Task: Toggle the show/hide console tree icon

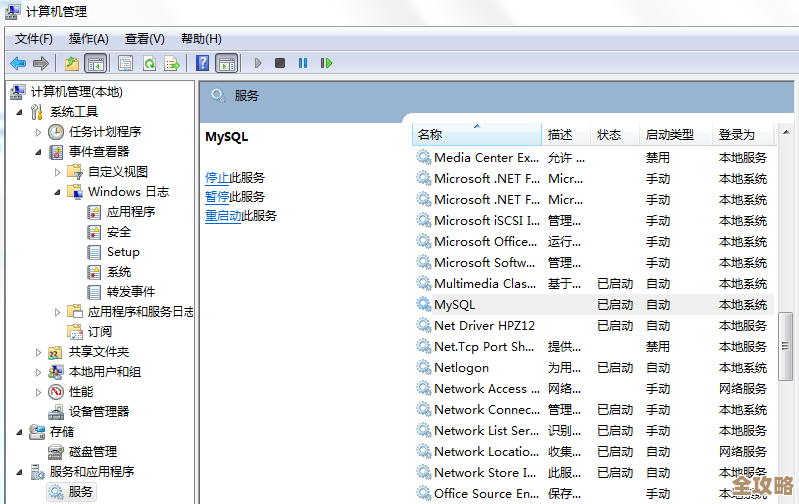Action: click(x=96, y=63)
